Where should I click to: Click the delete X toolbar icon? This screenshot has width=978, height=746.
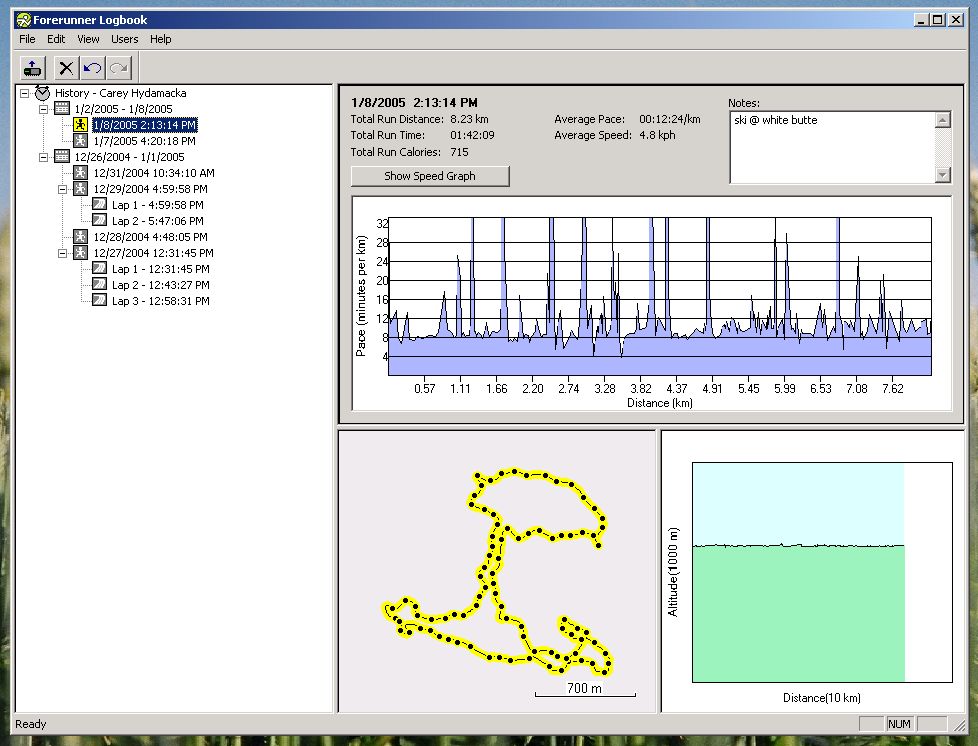(66, 67)
